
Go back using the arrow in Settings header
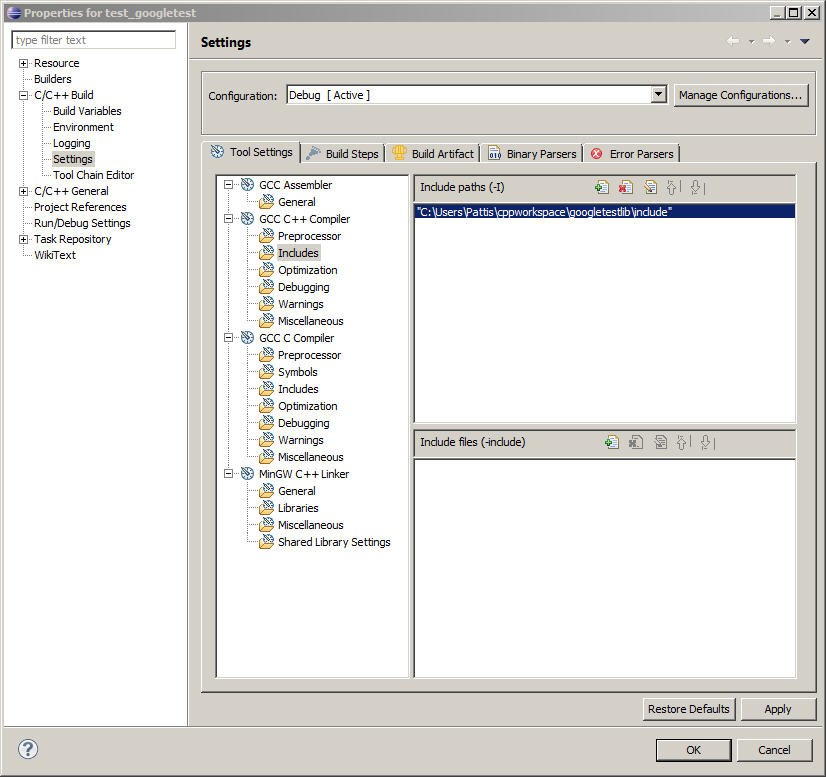pos(733,41)
